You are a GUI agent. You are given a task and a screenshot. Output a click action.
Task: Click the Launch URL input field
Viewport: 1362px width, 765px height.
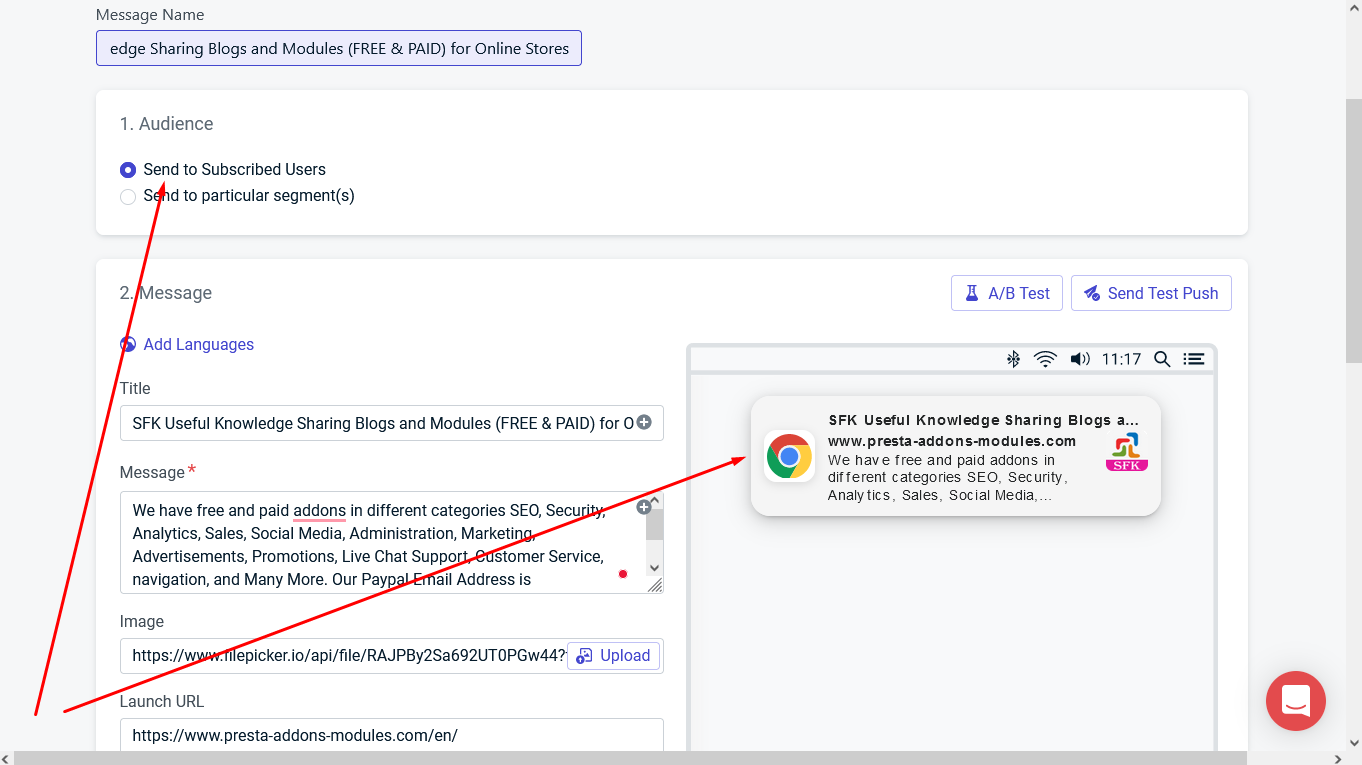392,735
